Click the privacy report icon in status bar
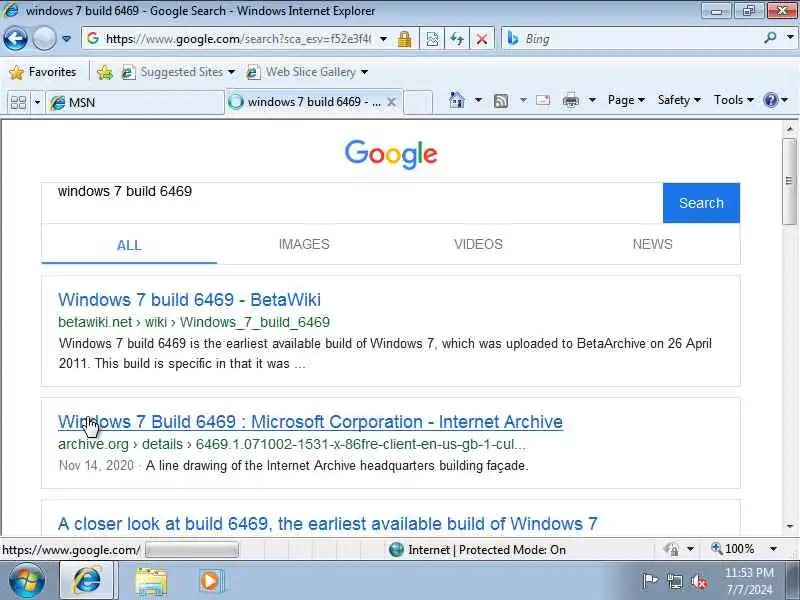This screenshot has width=800, height=600. (x=671, y=549)
